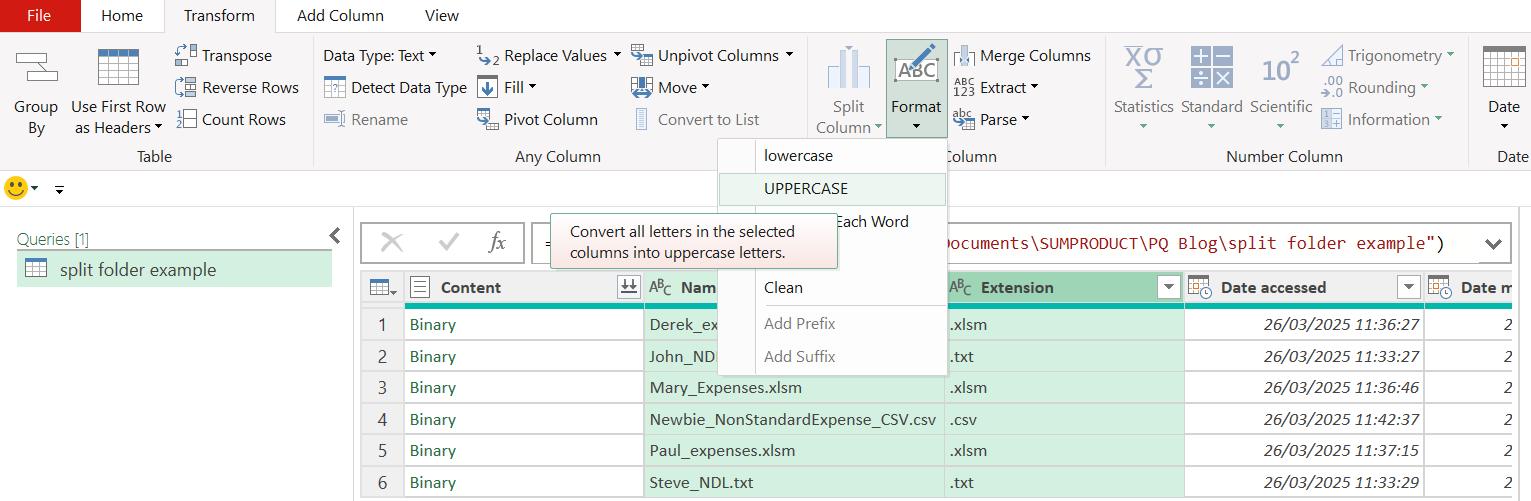Click the Transpose button
Viewport: 1531px width, 501px height.
[x=223, y=55]
